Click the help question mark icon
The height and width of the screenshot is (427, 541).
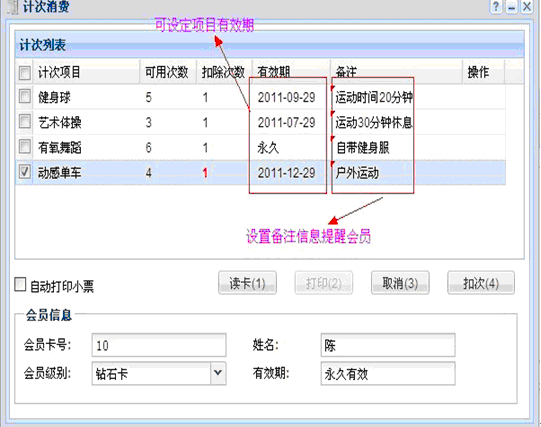coord(496,7)
